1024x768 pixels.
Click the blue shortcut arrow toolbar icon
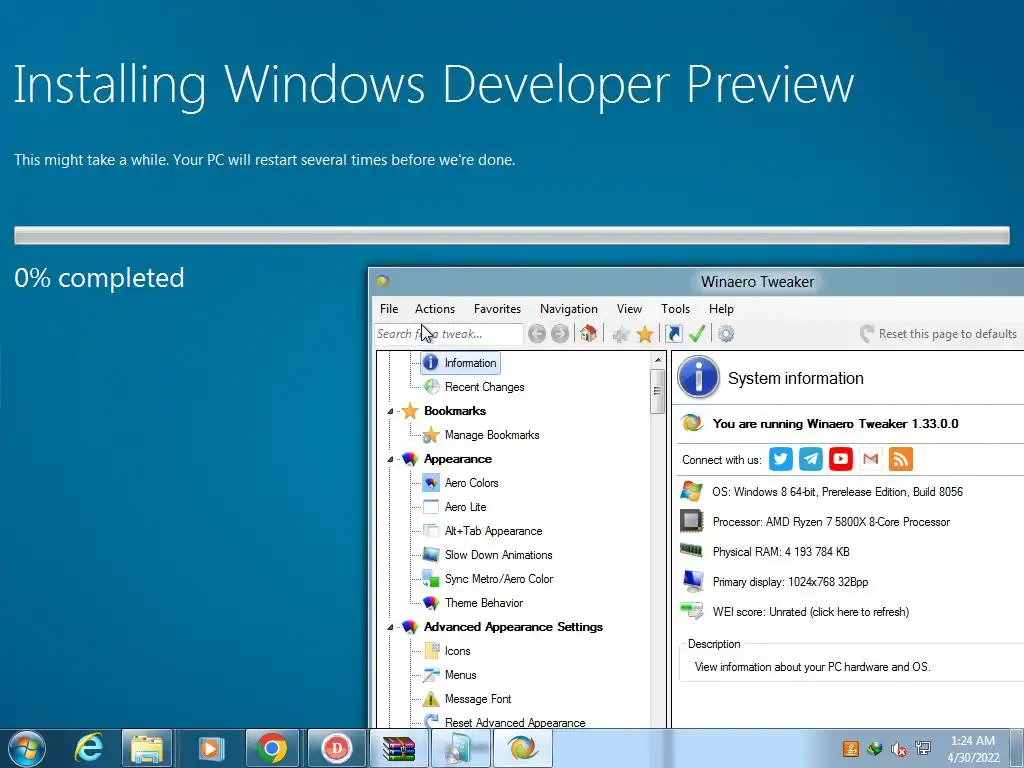pyautogui.click(x=673, y=334)
